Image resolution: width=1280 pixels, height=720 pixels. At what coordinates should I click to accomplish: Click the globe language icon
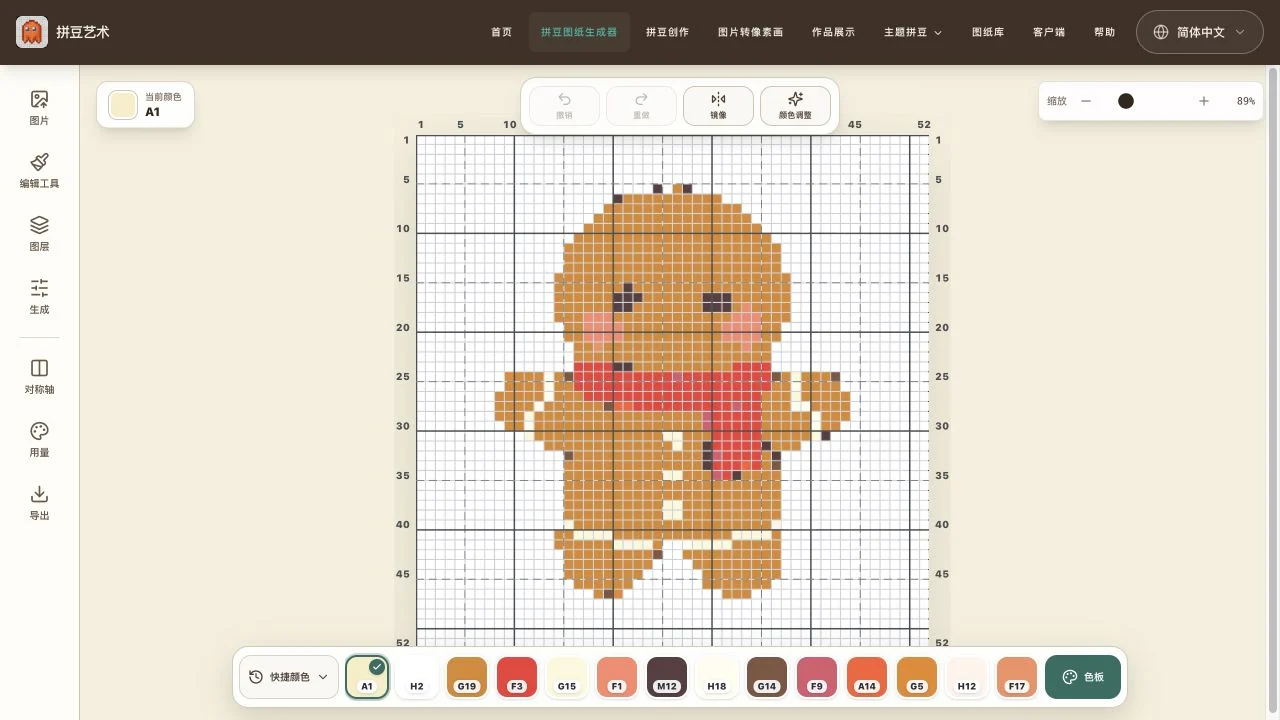(x=1161, y=32)
